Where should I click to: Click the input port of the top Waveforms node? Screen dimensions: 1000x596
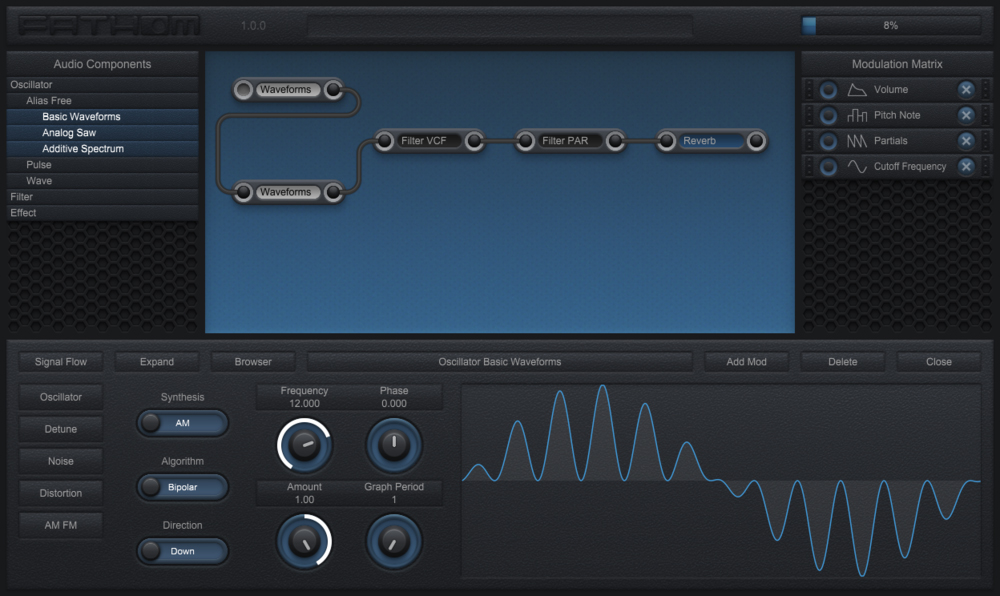[x=243, y=90]
